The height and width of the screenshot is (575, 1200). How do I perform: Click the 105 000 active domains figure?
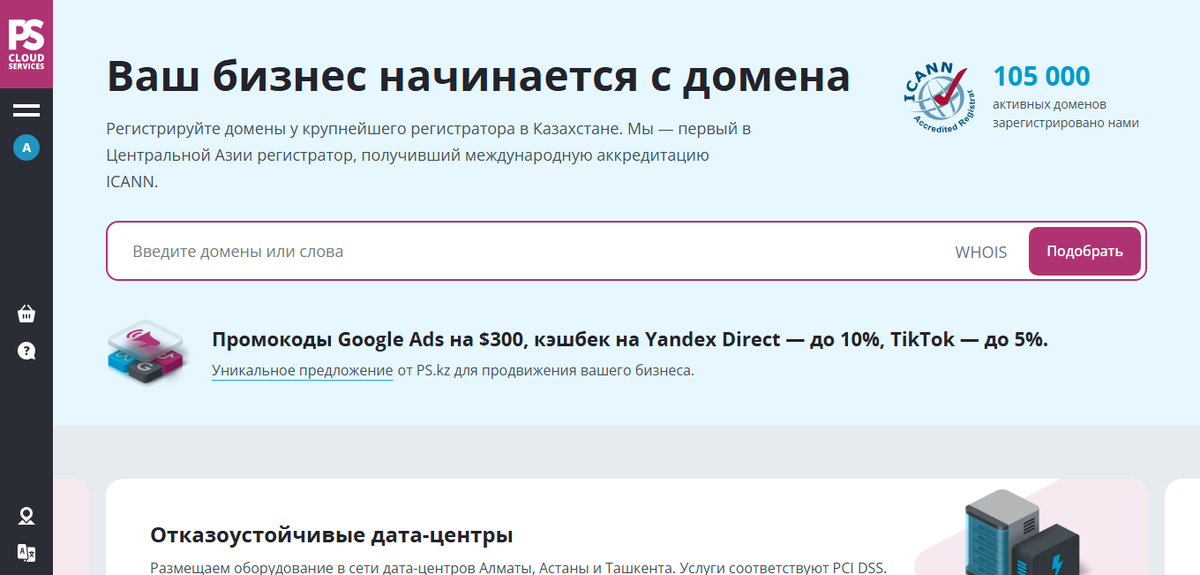pyautogui.click(x=1041, y=76)
